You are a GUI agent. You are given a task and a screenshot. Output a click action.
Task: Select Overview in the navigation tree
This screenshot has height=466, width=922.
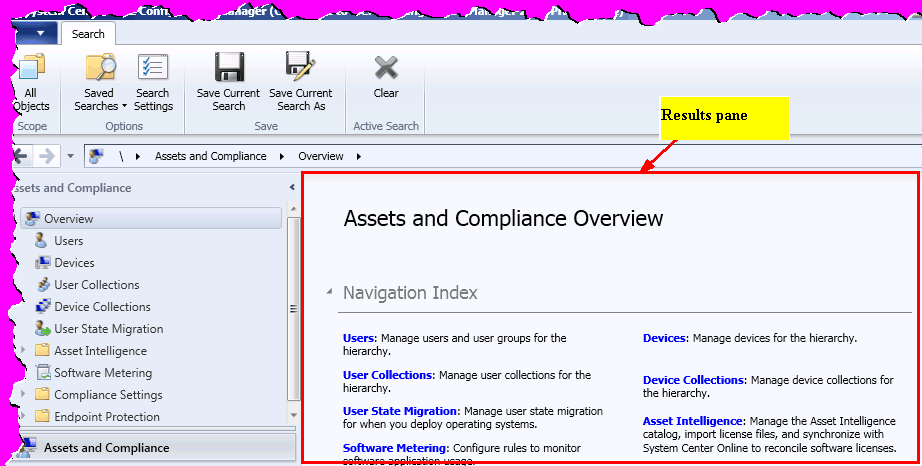click(152, 219)
